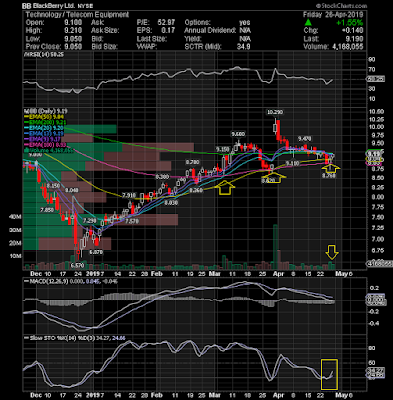Click the date 'Friday 26-Apr-2019'

(x=333, y=15)
